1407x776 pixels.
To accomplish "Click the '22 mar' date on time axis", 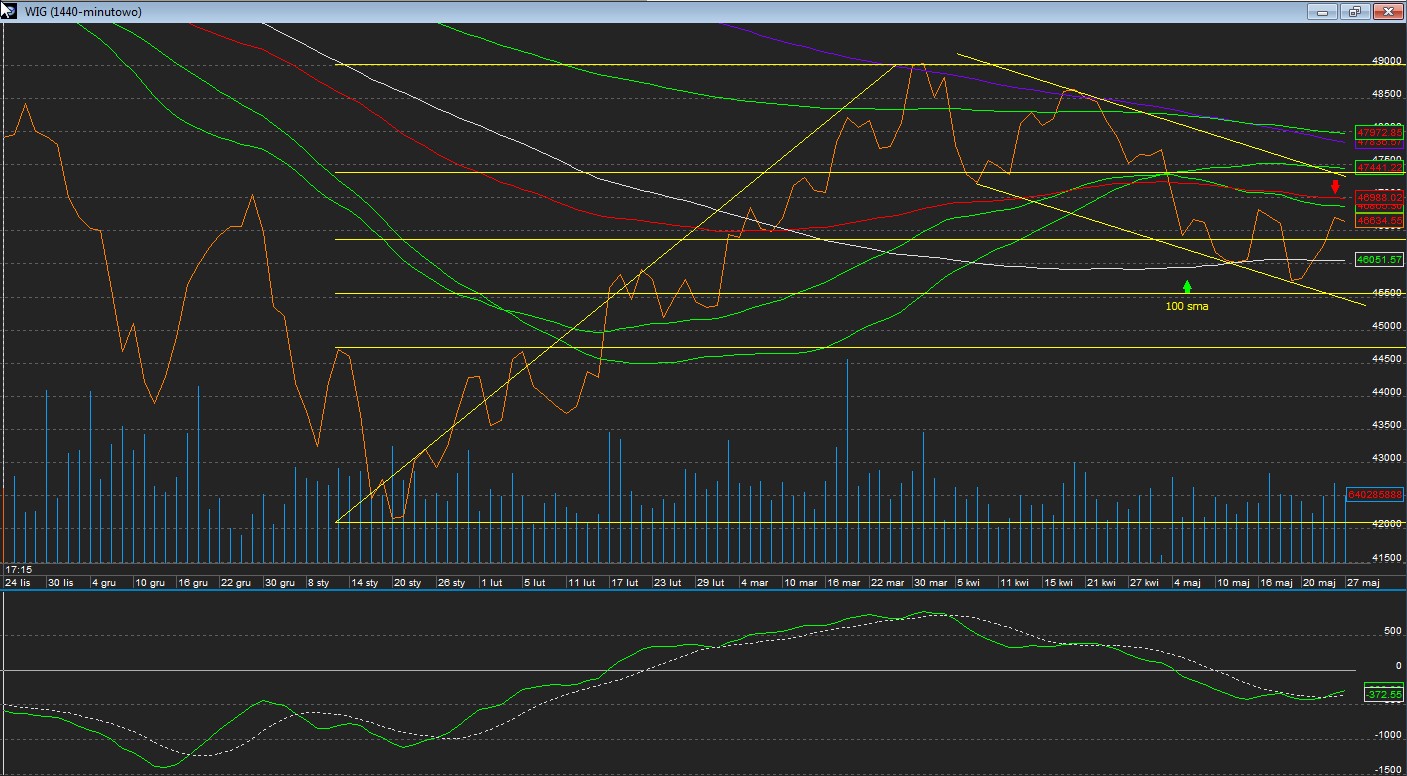I will click(888, 582).
